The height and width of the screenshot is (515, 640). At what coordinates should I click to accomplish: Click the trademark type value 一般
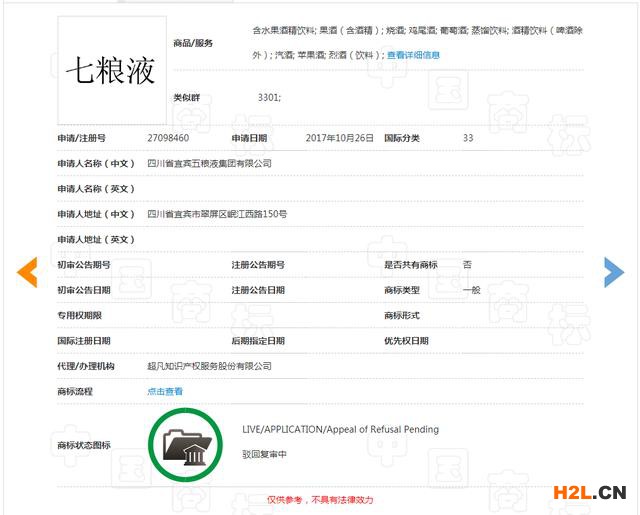pyautogui.click(x=472, y=289)
